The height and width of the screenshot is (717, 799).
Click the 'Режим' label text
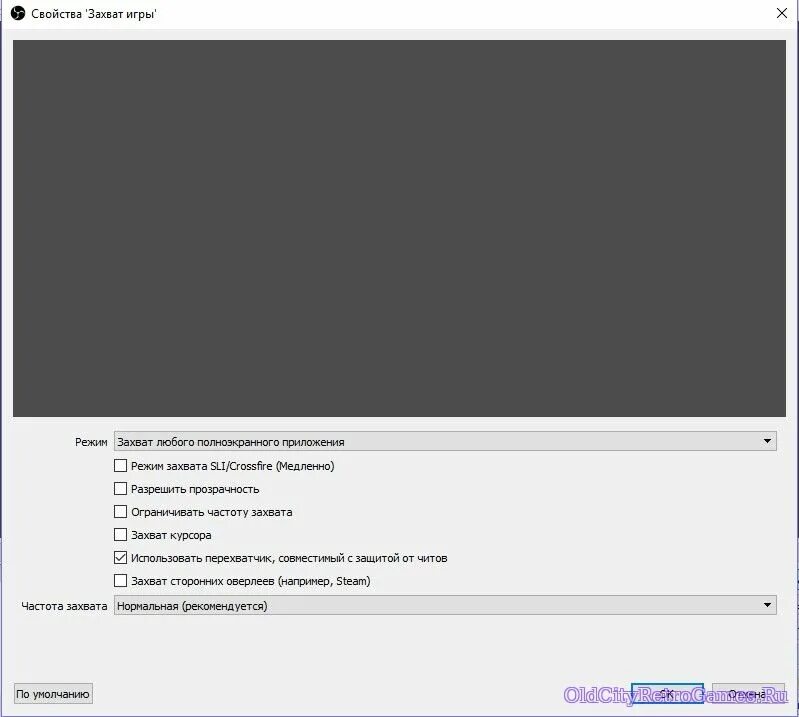coord(91,442)
